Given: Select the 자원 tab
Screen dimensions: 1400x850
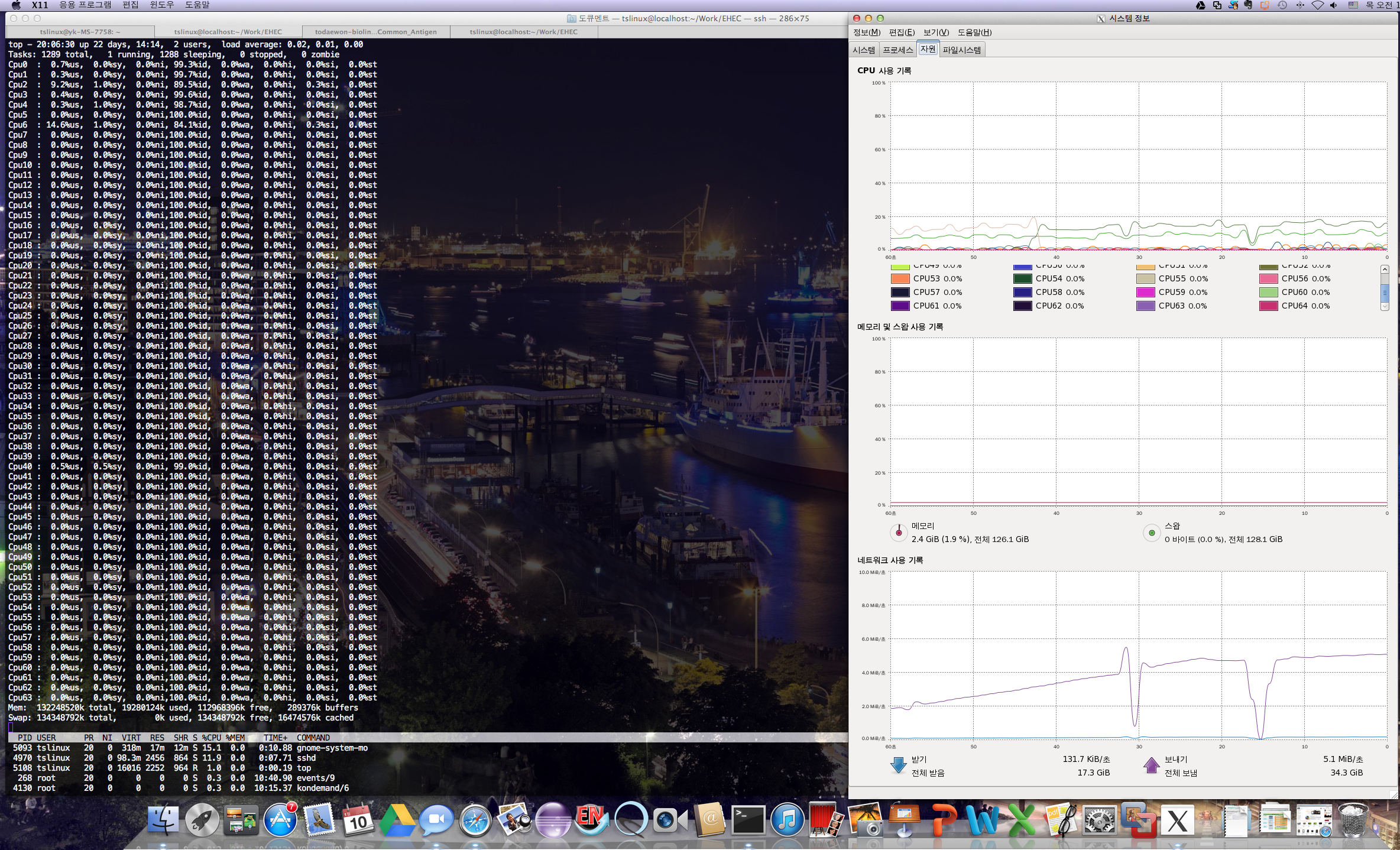Looking at the screenshot, I should [928, 50].
